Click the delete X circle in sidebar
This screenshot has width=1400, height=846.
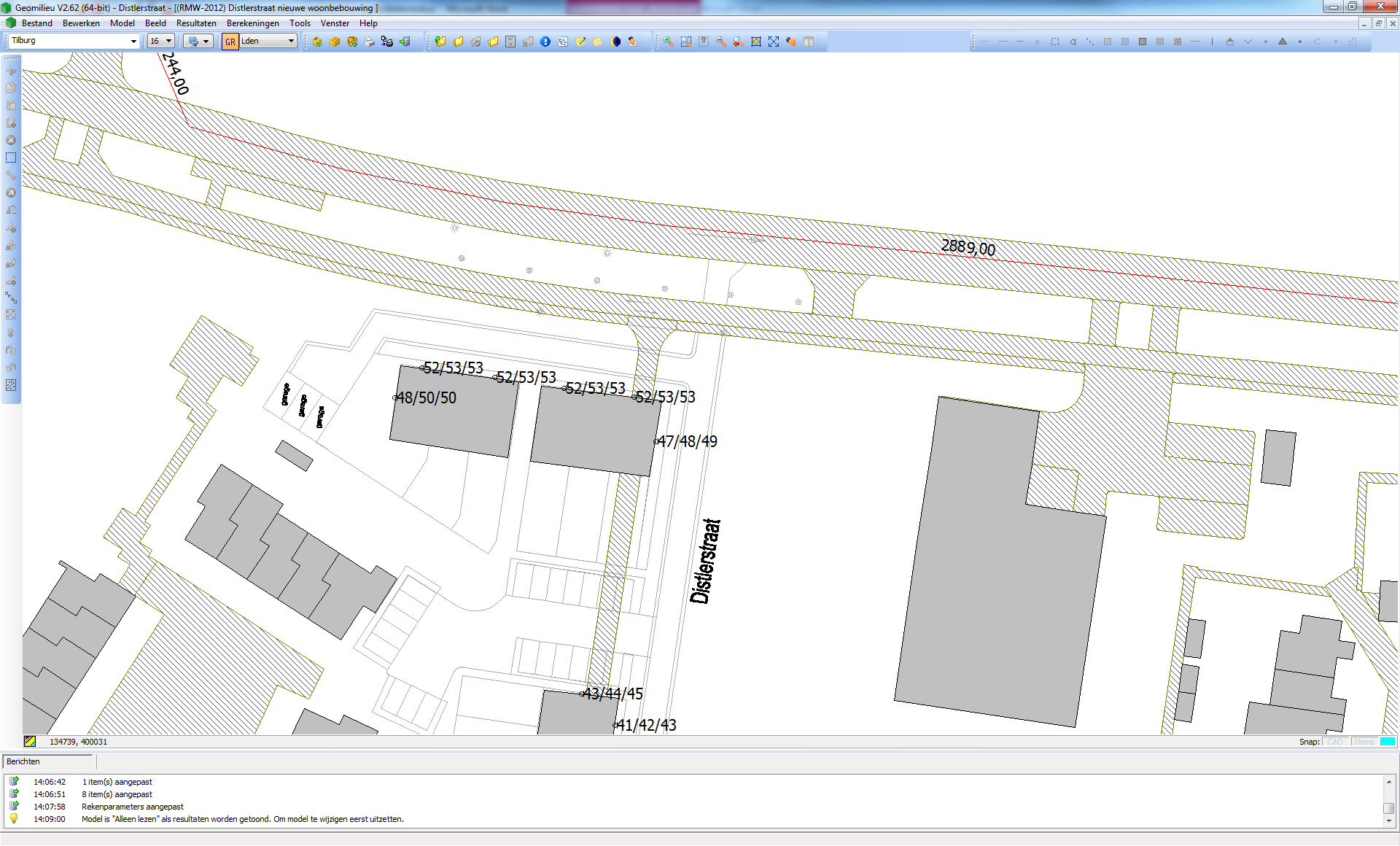11,140
